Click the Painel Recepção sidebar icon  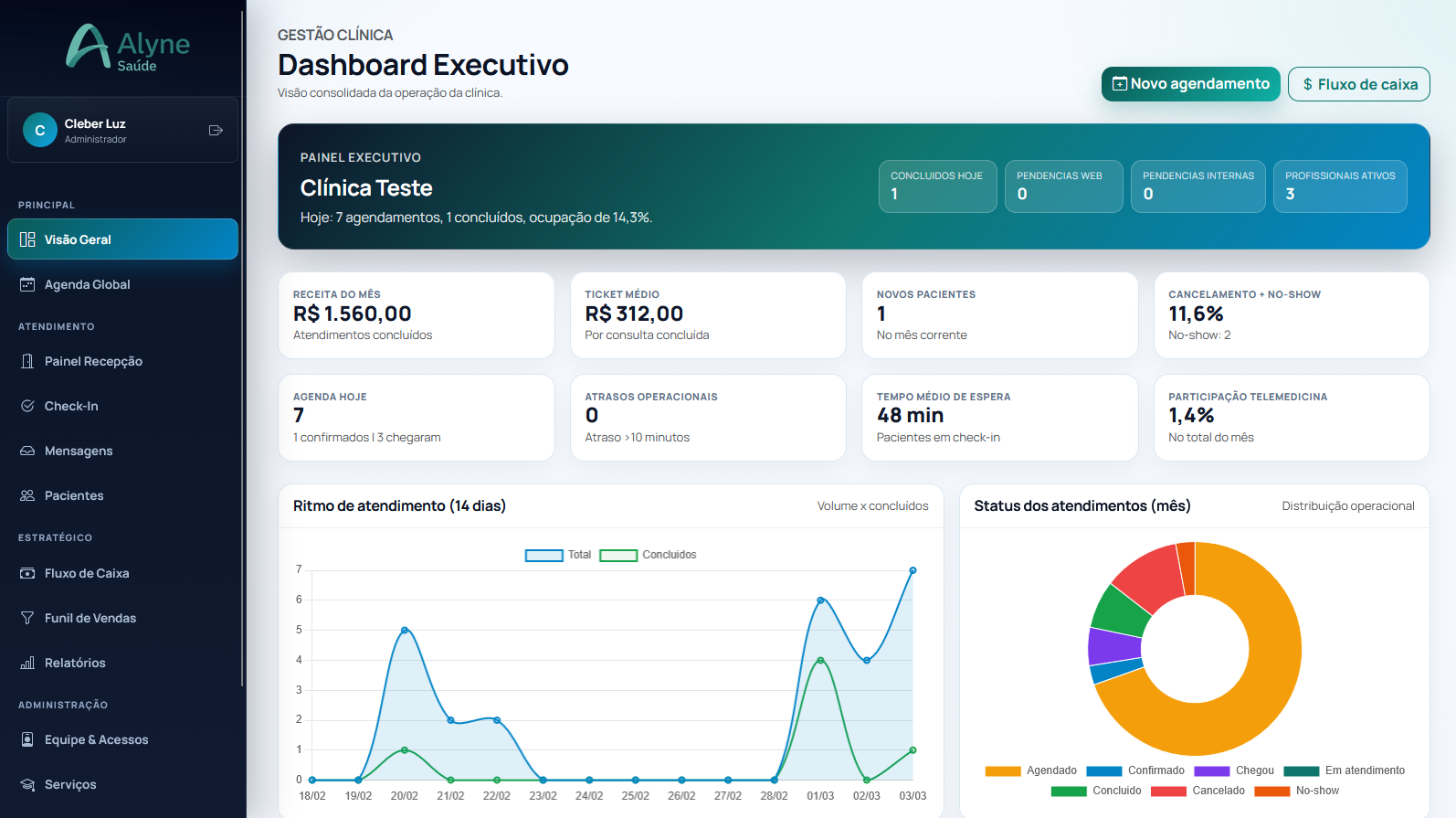(x=27, y=361)
